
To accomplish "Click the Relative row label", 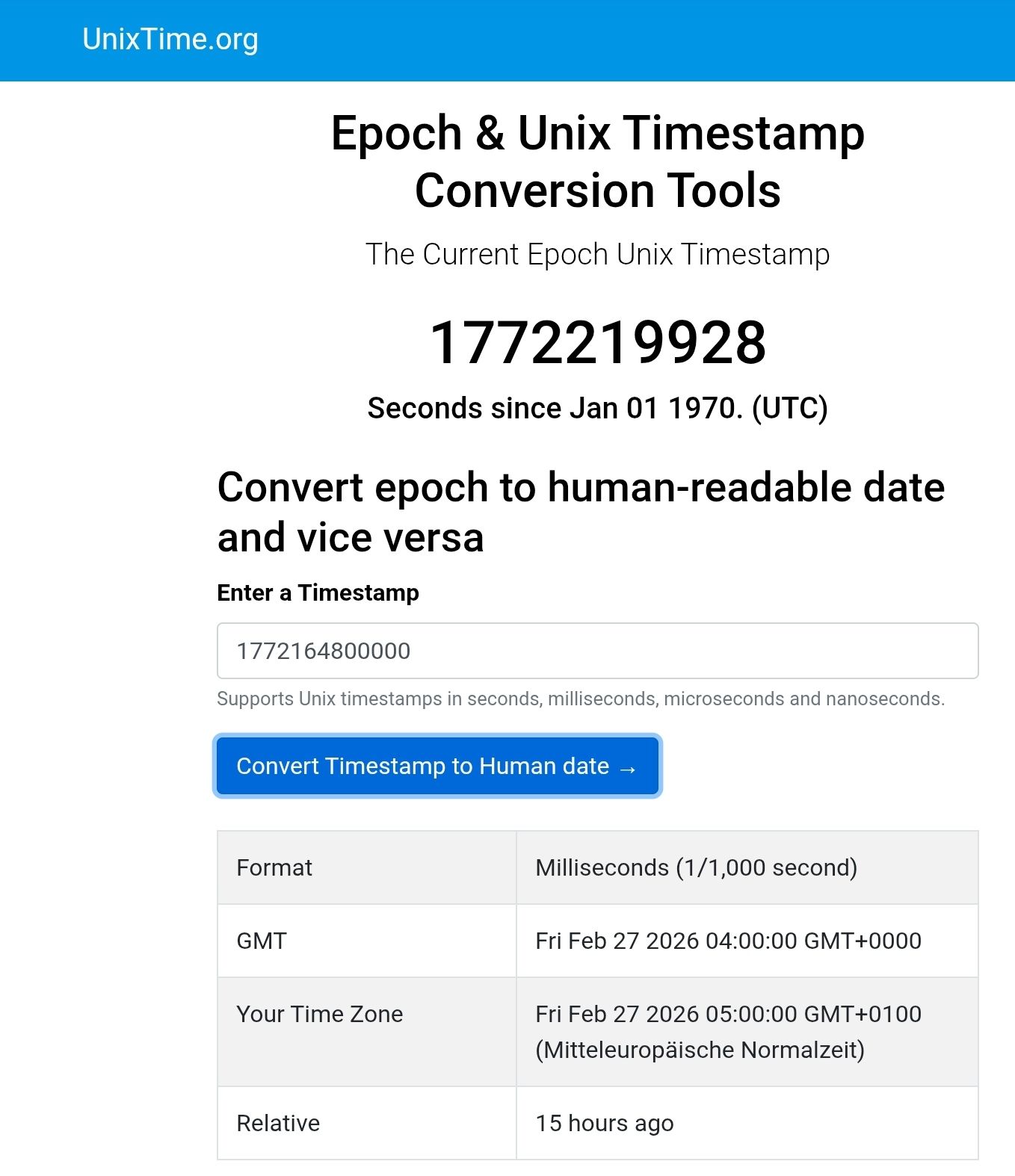I will [x=277, y=1122].
